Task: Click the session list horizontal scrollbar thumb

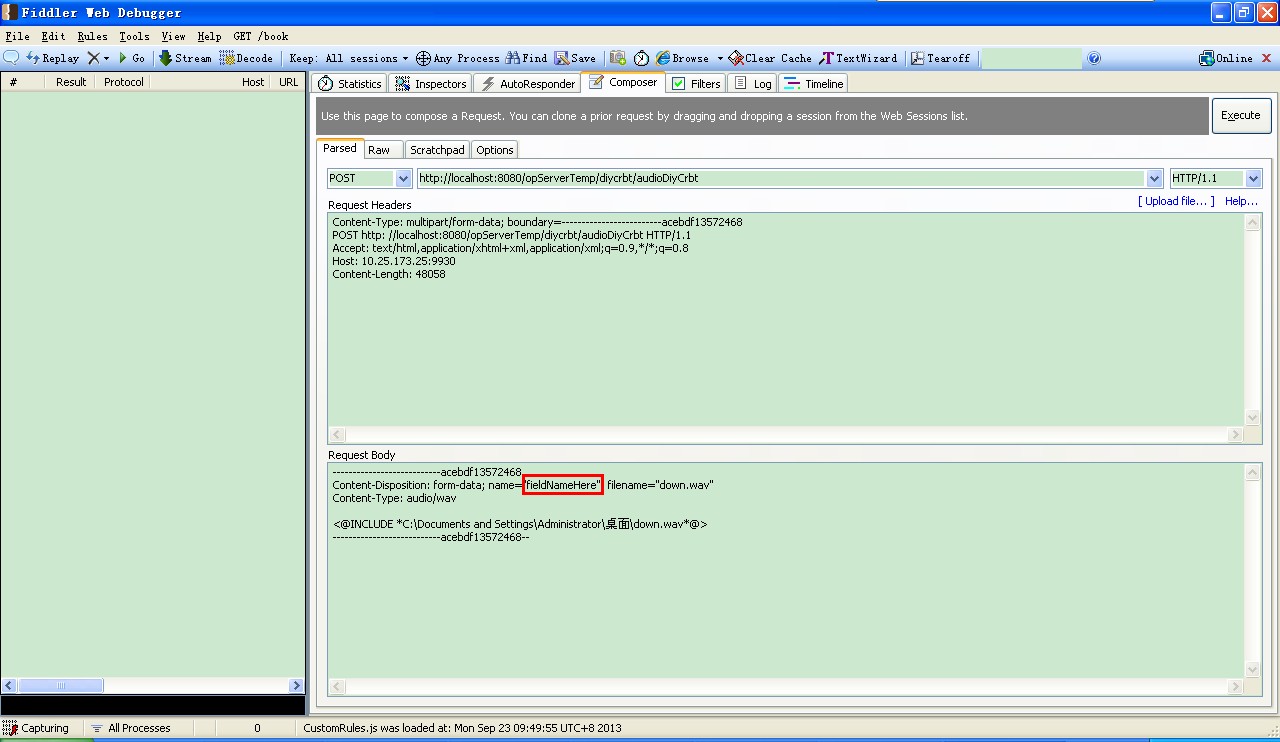Action: coord(60,686)
